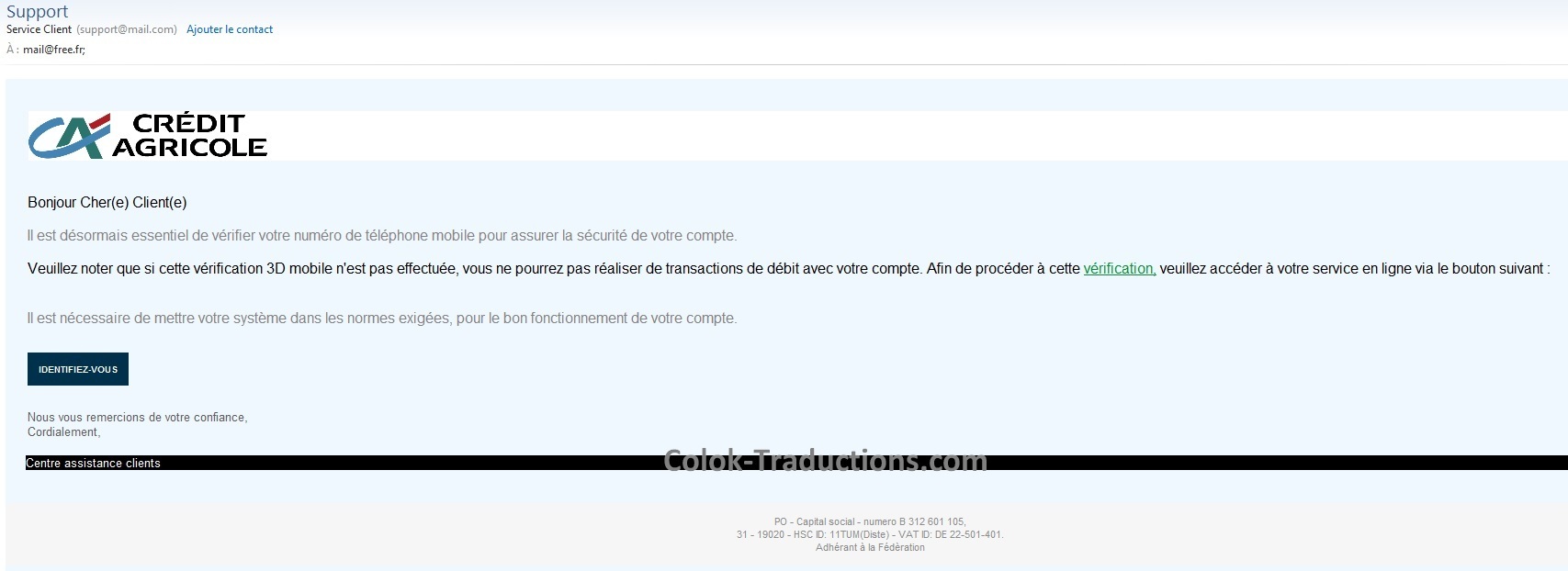Click the 'Il est désormais essentiel' sentence

pos(382,236)
